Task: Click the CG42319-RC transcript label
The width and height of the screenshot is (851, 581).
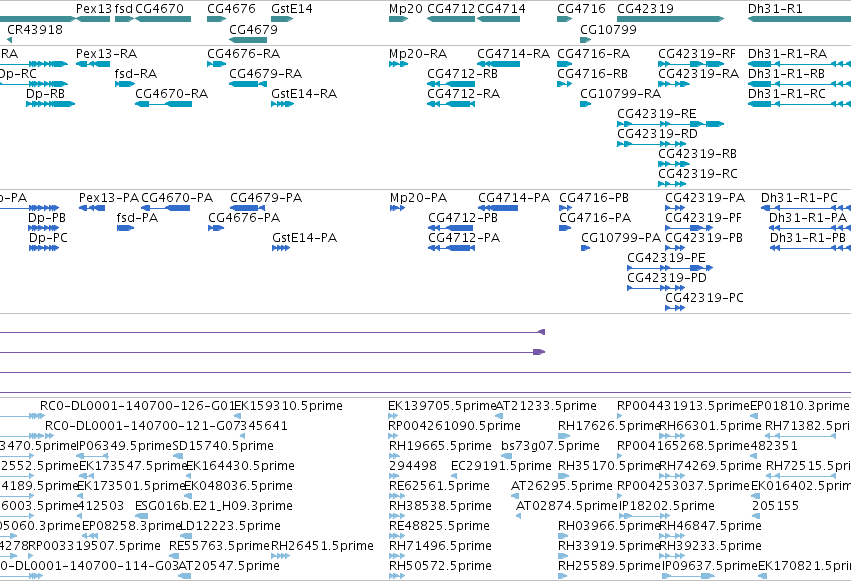Action: tap(698, 174)
